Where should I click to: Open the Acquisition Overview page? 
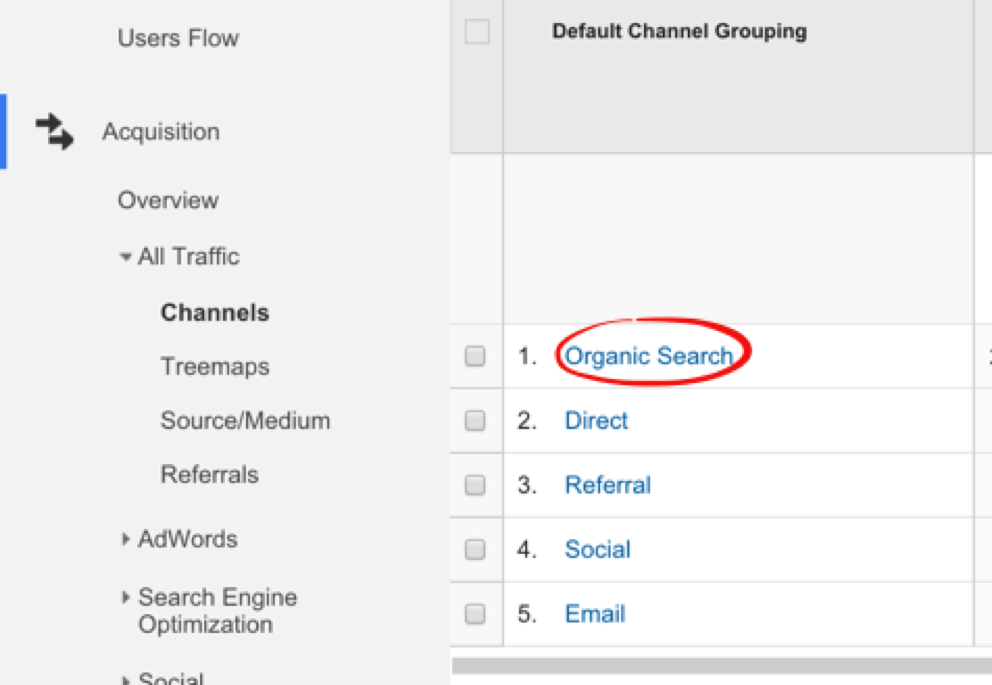pos(167,200)
